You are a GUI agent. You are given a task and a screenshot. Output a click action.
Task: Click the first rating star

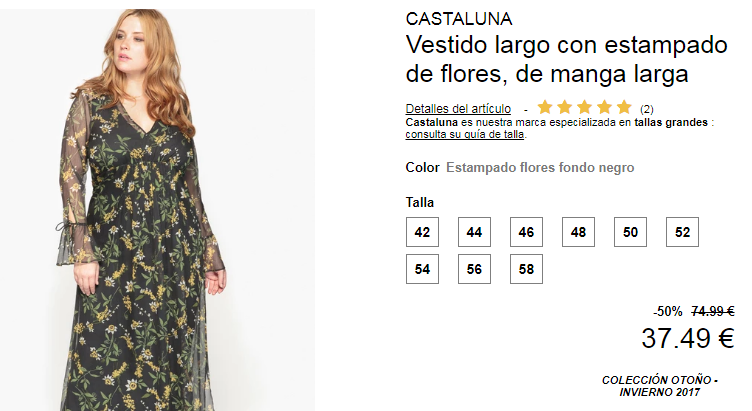pos(545,107)
